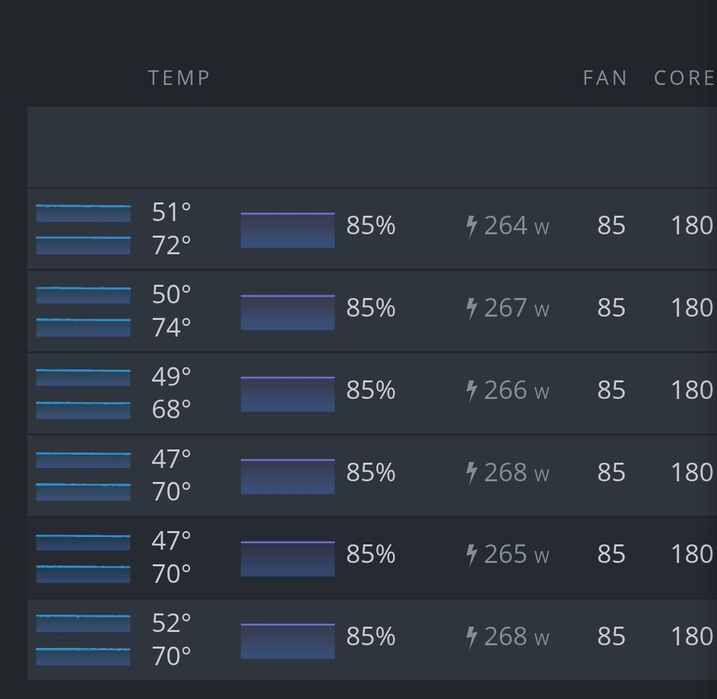Select the fan bar in the 265 w row
717x699 pixels.
[x=287, y=557]
